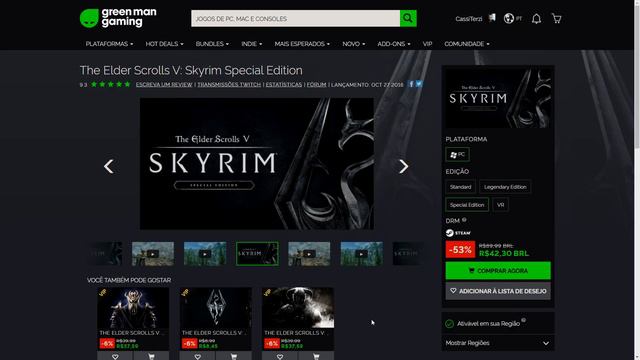Viewport: 640px width, 360px height.
Task: Click the globe language icon
Action: point(509,18)
